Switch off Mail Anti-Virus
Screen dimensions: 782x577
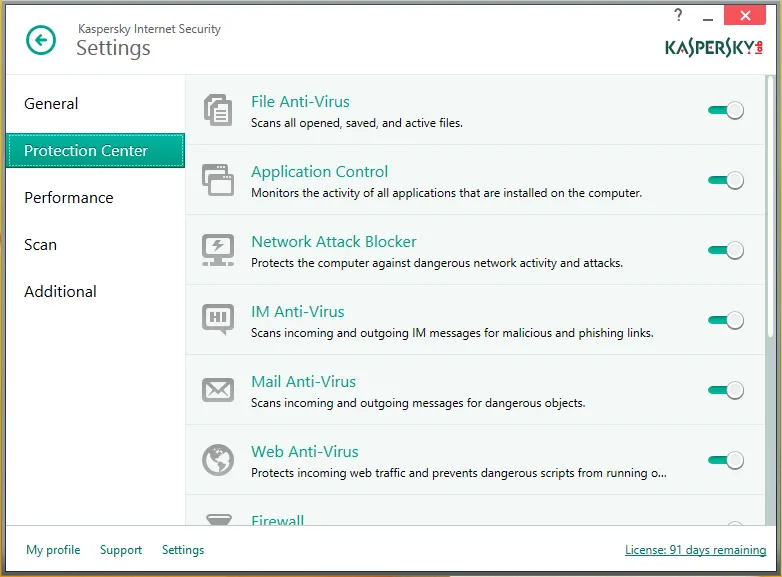point(726,390)
